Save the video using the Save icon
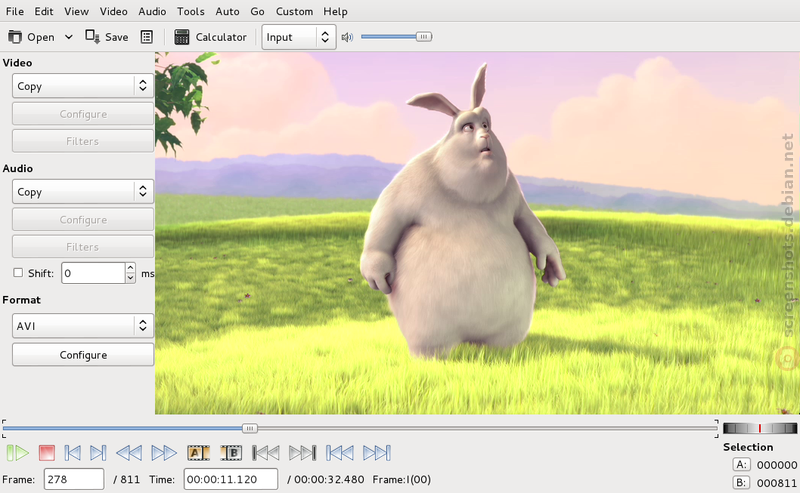This screenshot has width=800, height=493. coord(92,37)
